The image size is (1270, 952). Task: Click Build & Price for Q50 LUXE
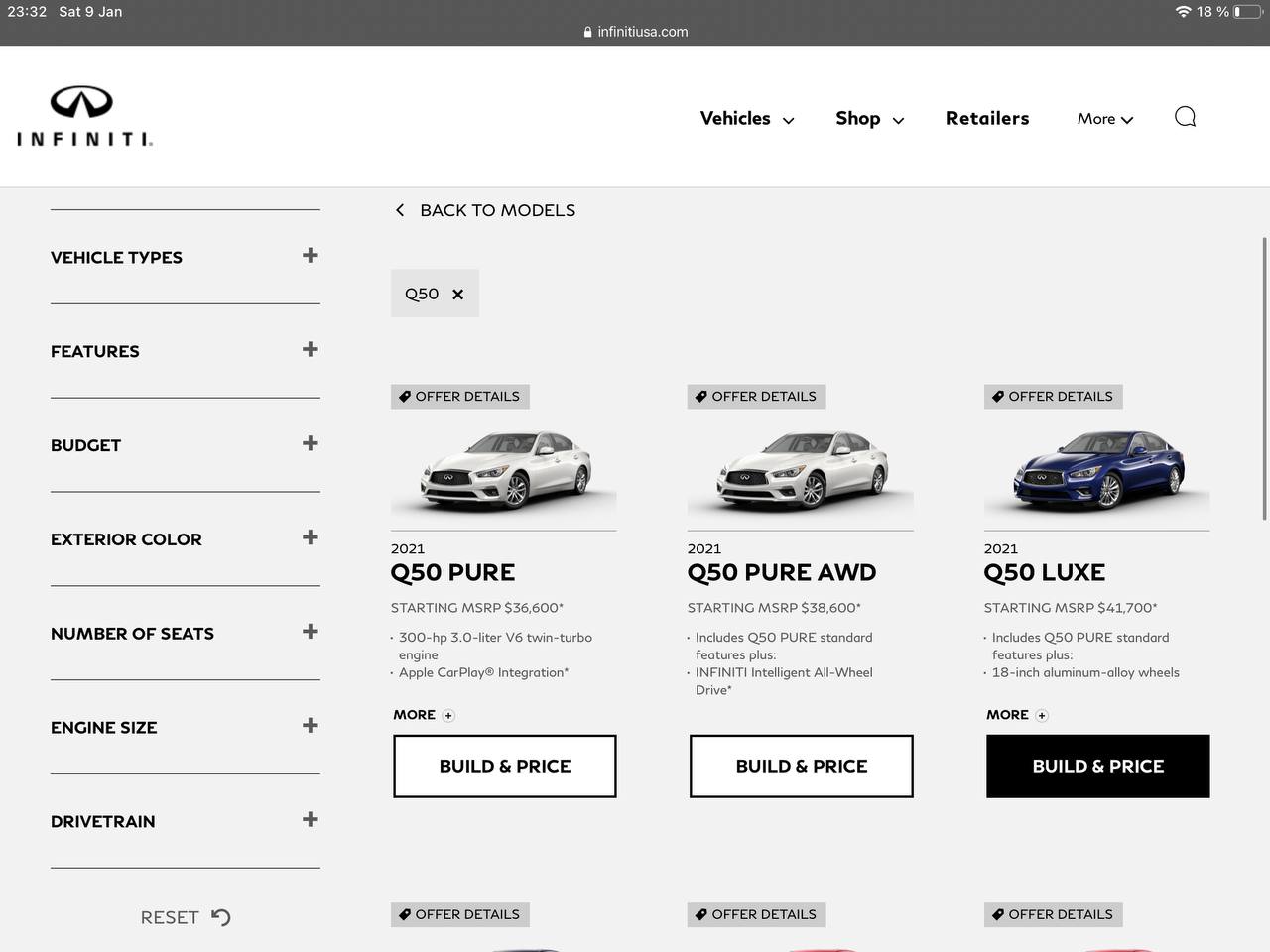click(x=1097, y=766)
